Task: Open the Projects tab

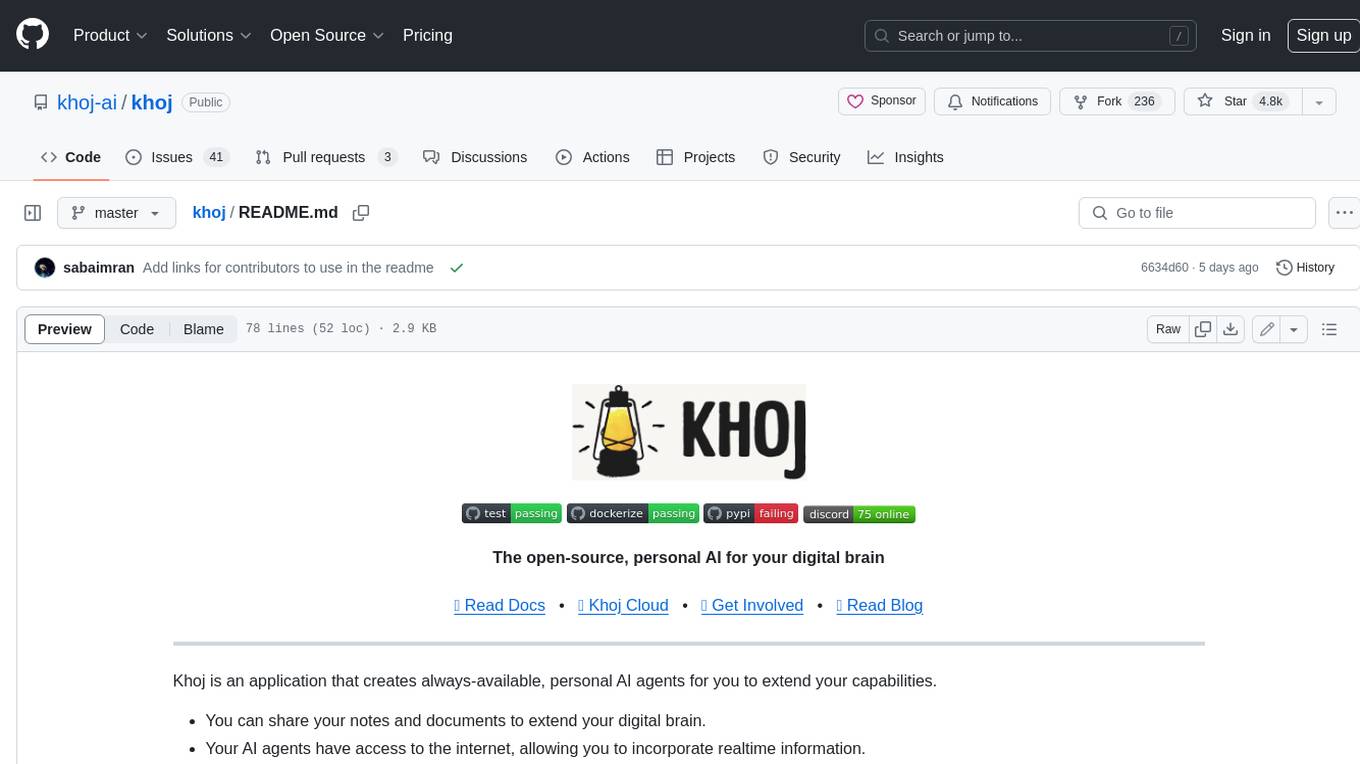Action: point(696,157)
